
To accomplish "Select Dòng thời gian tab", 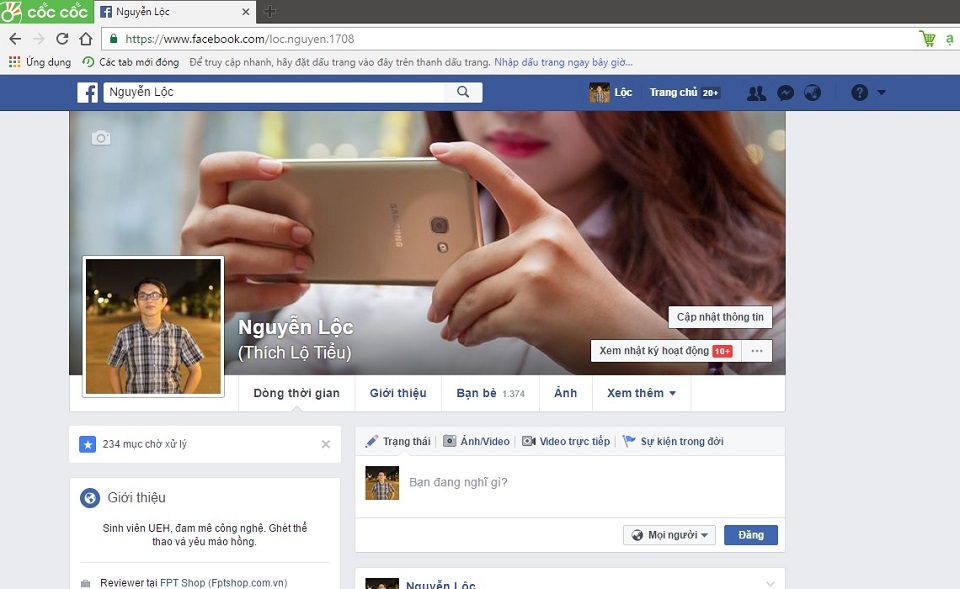I will (x=296, y=393).
